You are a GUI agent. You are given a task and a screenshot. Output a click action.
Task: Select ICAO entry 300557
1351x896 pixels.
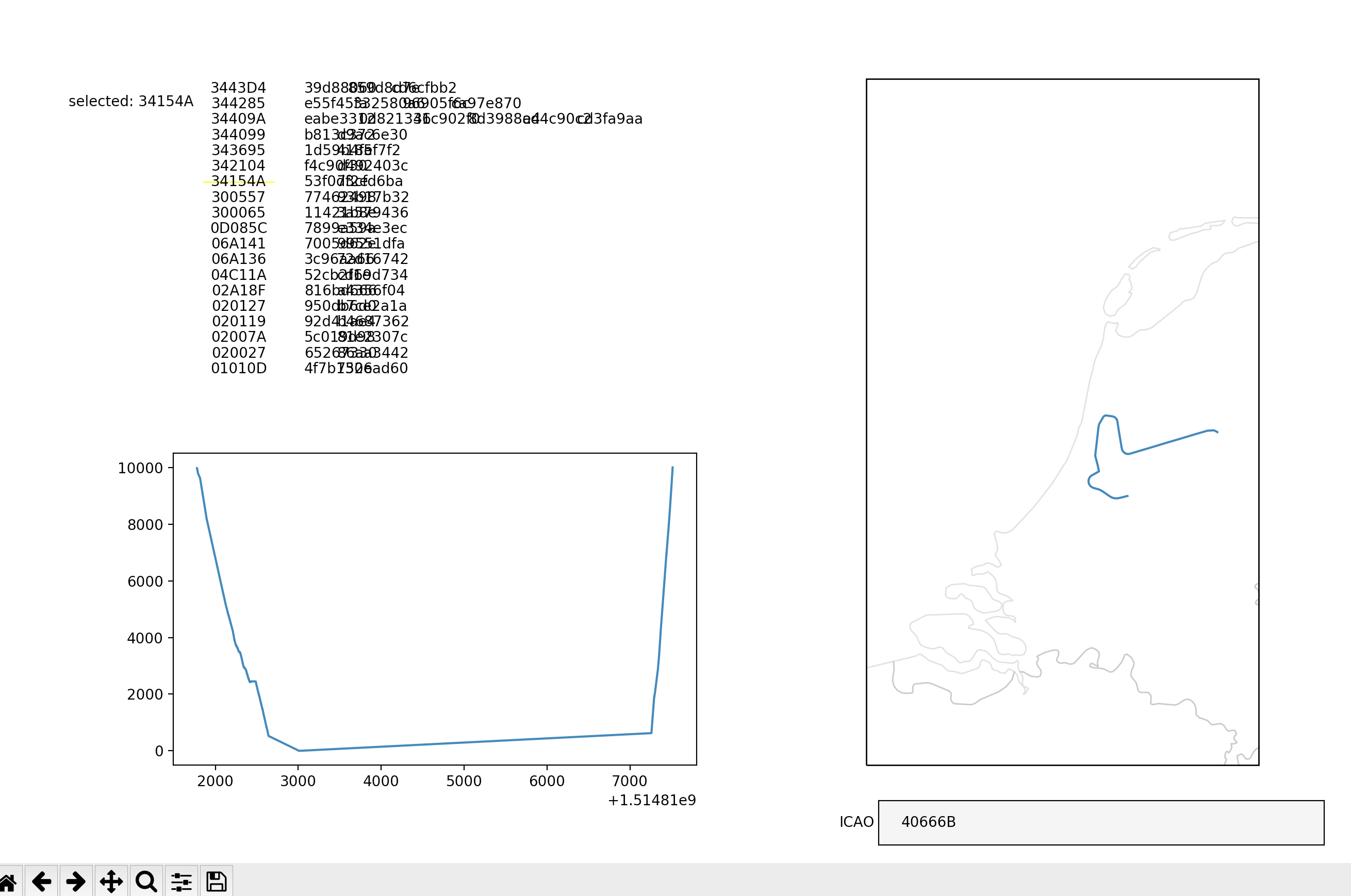click(238, 197)
